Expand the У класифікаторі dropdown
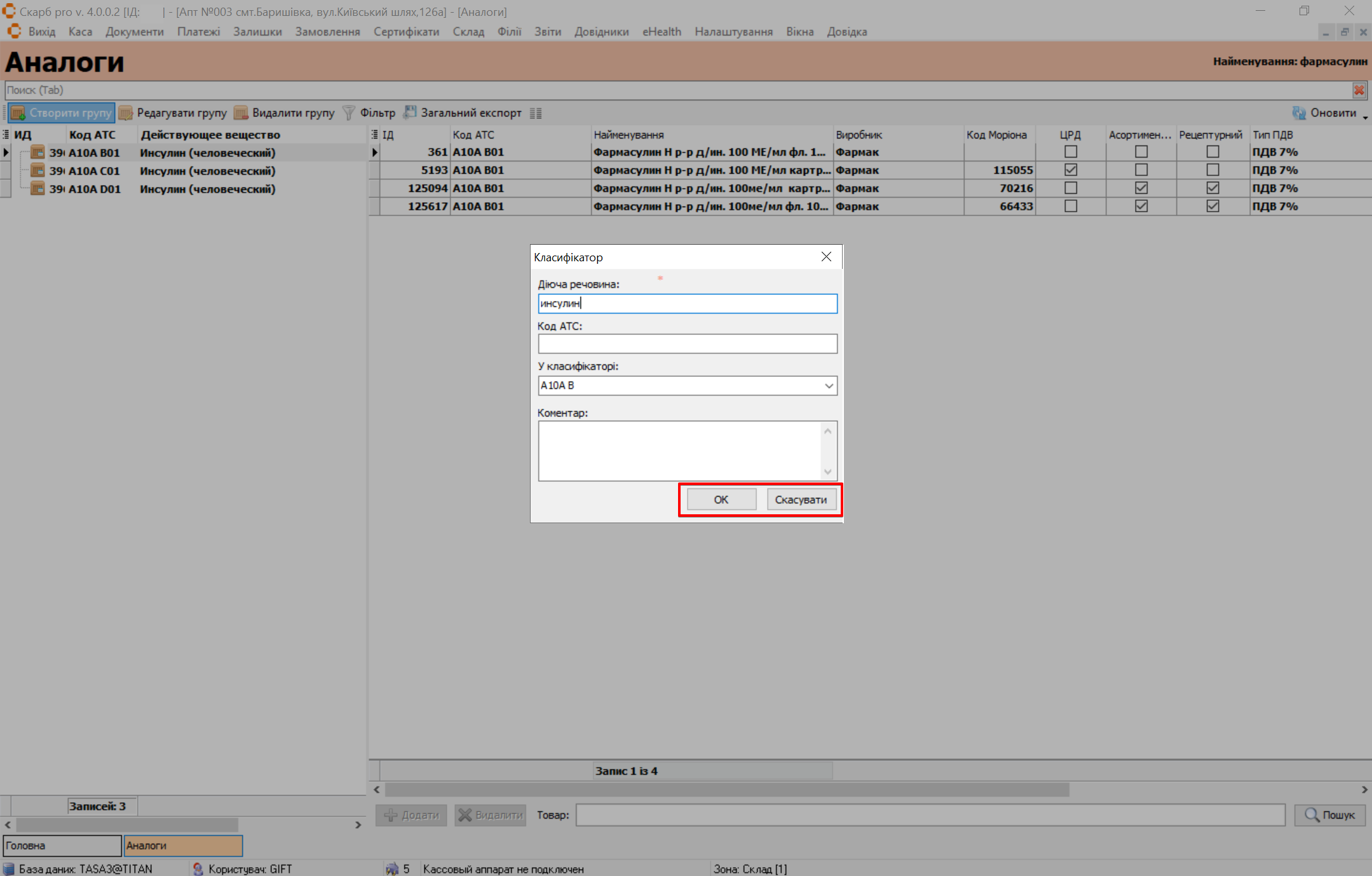The height and width of the screenshot is (876, 1372). [x=829, y=386]
